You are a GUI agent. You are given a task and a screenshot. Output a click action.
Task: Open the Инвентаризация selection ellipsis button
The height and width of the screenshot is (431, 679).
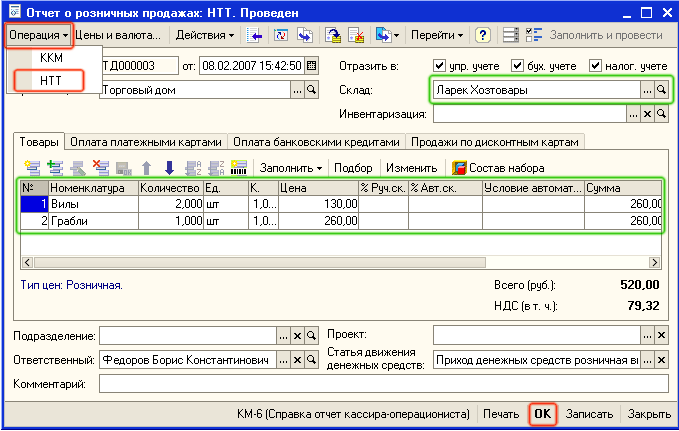pyautogui.click(x=633, y=114)
